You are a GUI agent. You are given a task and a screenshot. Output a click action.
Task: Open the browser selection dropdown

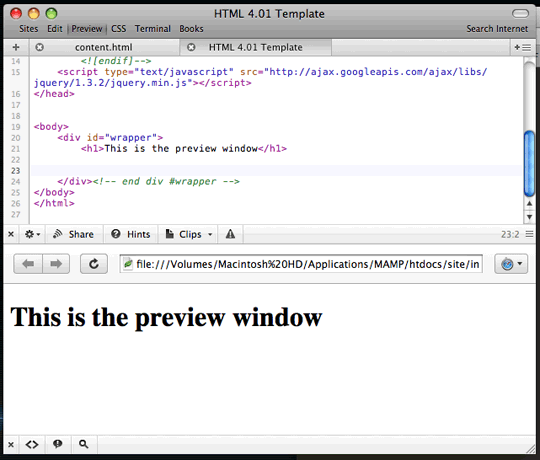(x=511, y=264)
